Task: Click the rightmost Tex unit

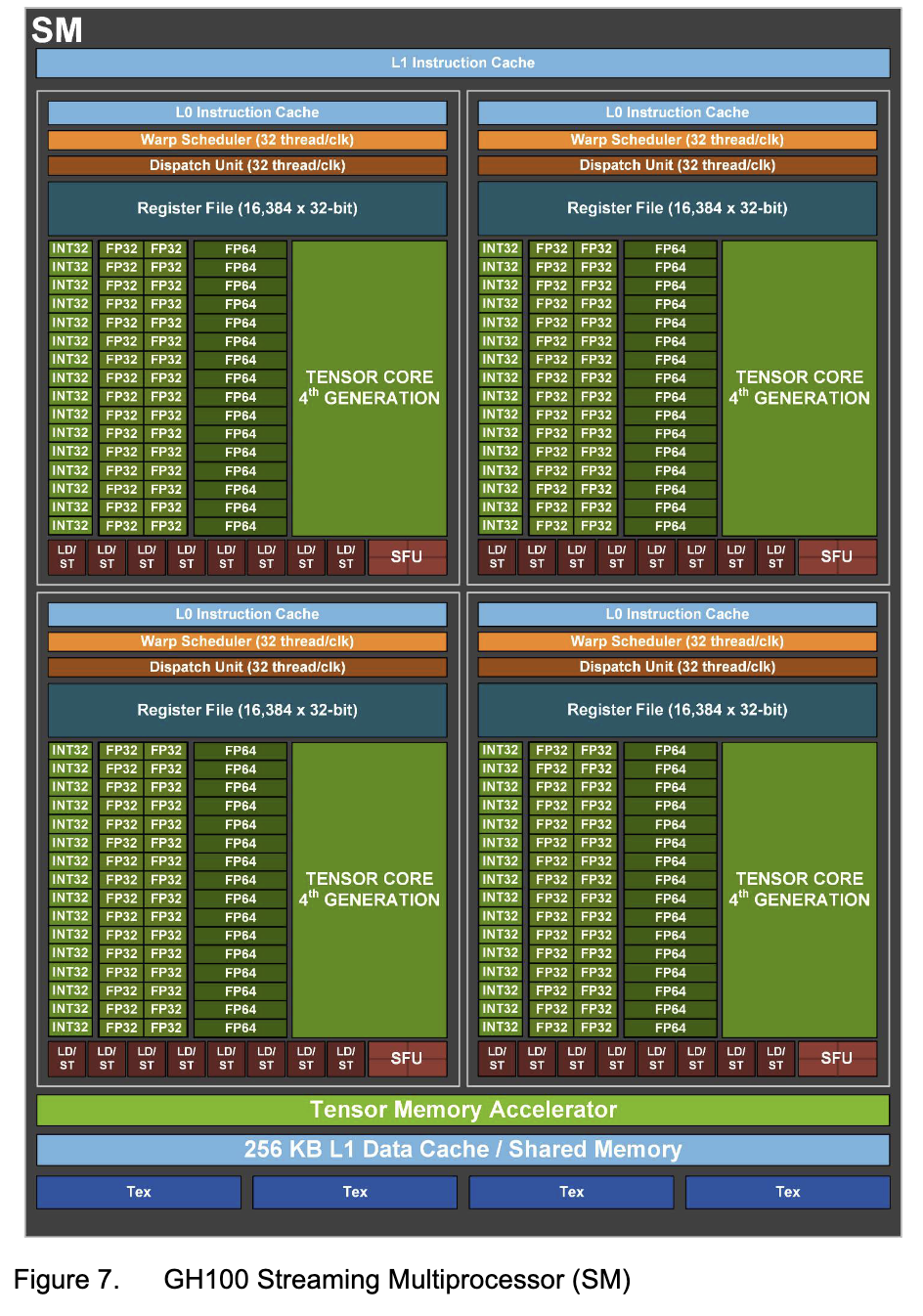Action: coord(787,1192)
